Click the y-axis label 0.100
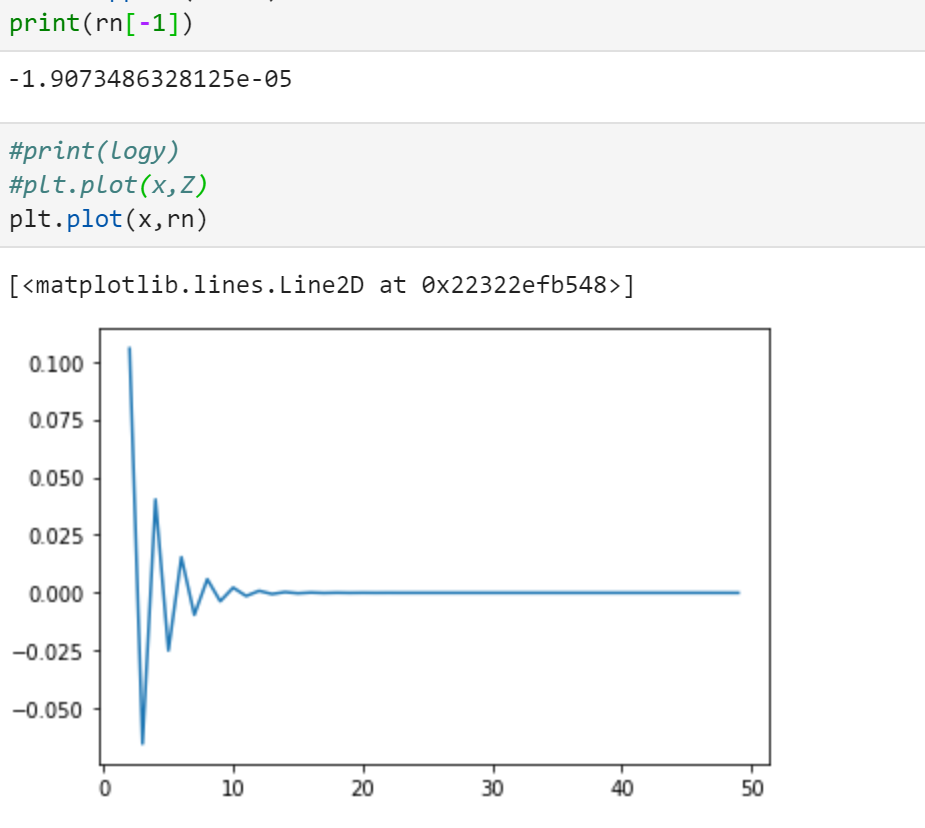925x828 pixels. click(x=56, y=364)
